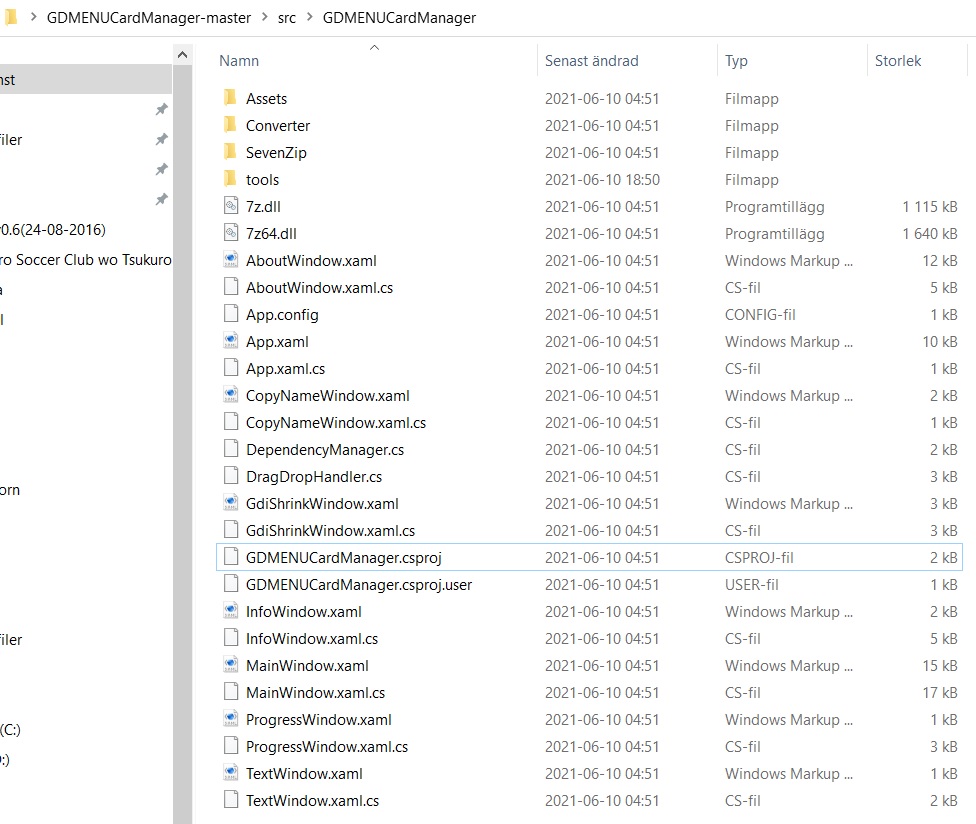Select the GDMENUCardManager.csproj.user file icon
This screenshot has width=976, height=824.
tap(231, 584)
